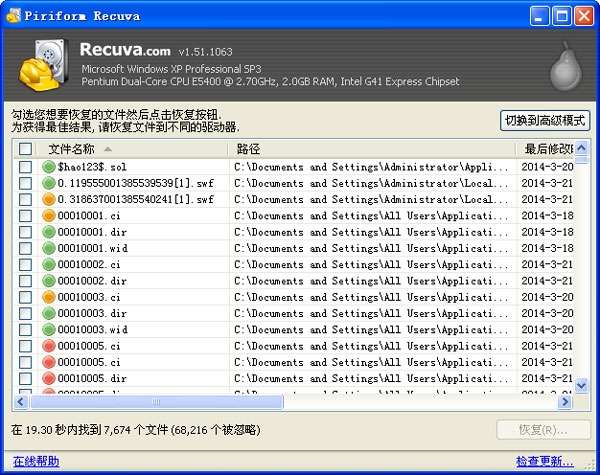Click the found 7,674 files status text
600x475 pixels.
point(135,430)
